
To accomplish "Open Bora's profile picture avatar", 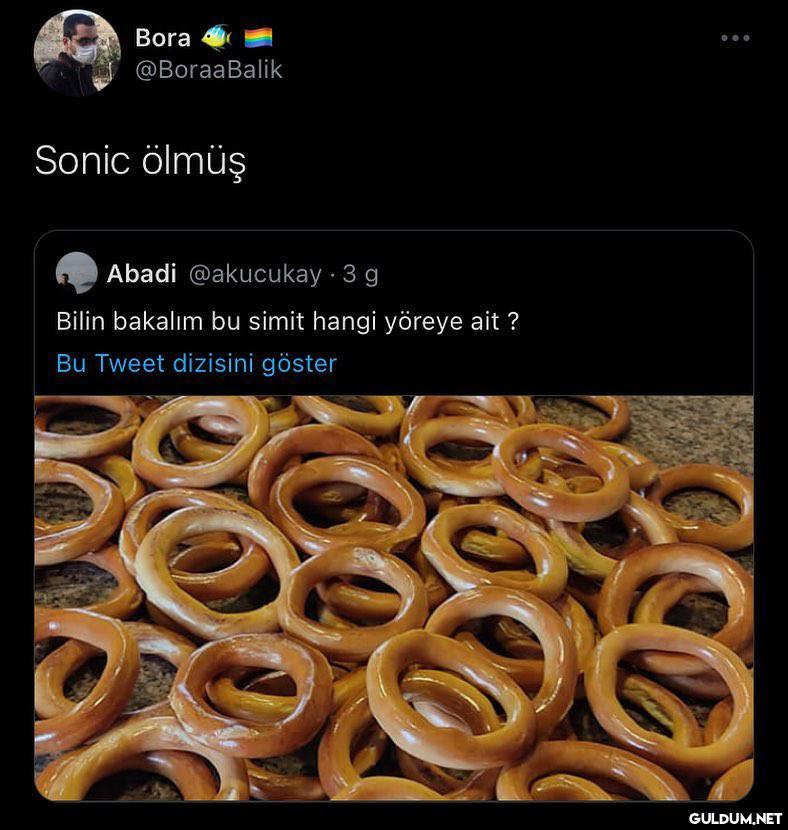I will (x=77, y=53).
